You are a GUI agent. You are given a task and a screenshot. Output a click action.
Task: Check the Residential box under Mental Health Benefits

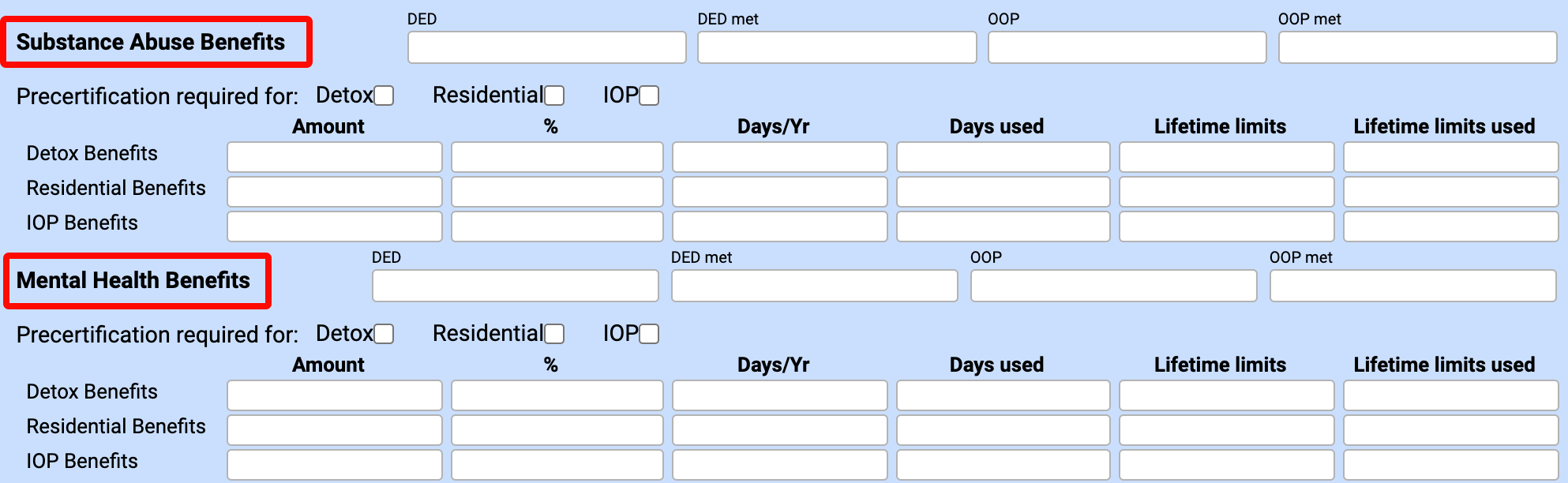[555, 334]
